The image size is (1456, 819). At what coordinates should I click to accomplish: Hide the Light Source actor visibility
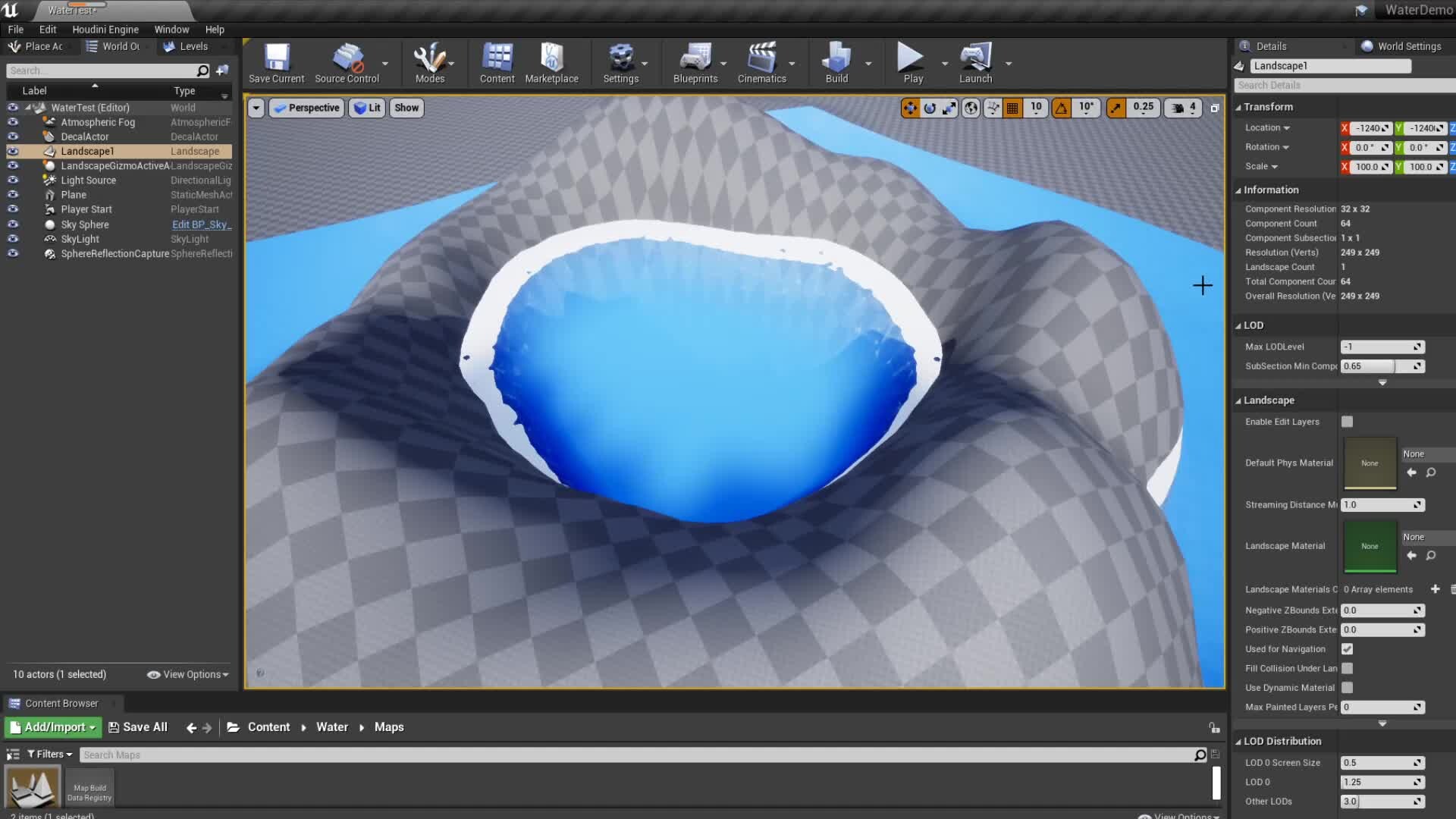click(x=13, y=180)
